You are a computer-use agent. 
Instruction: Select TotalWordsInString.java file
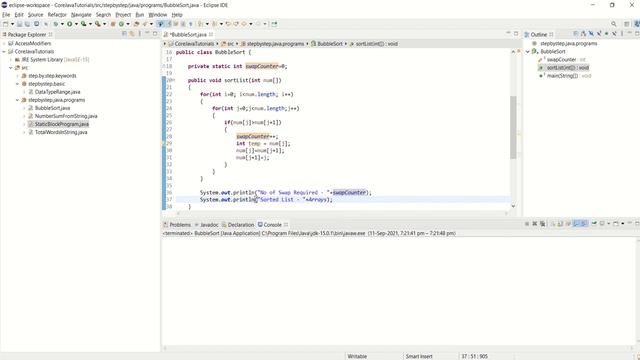[x=61, y=132]
